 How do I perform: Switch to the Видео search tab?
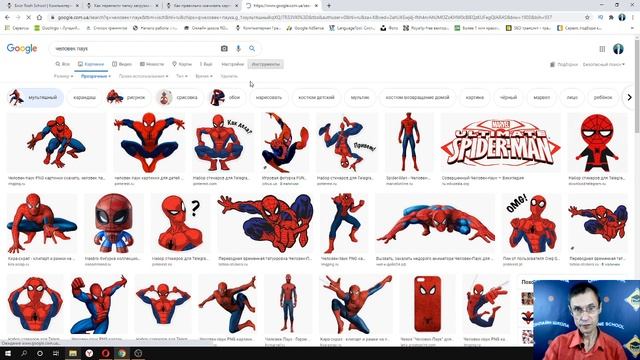pos(122,64)
